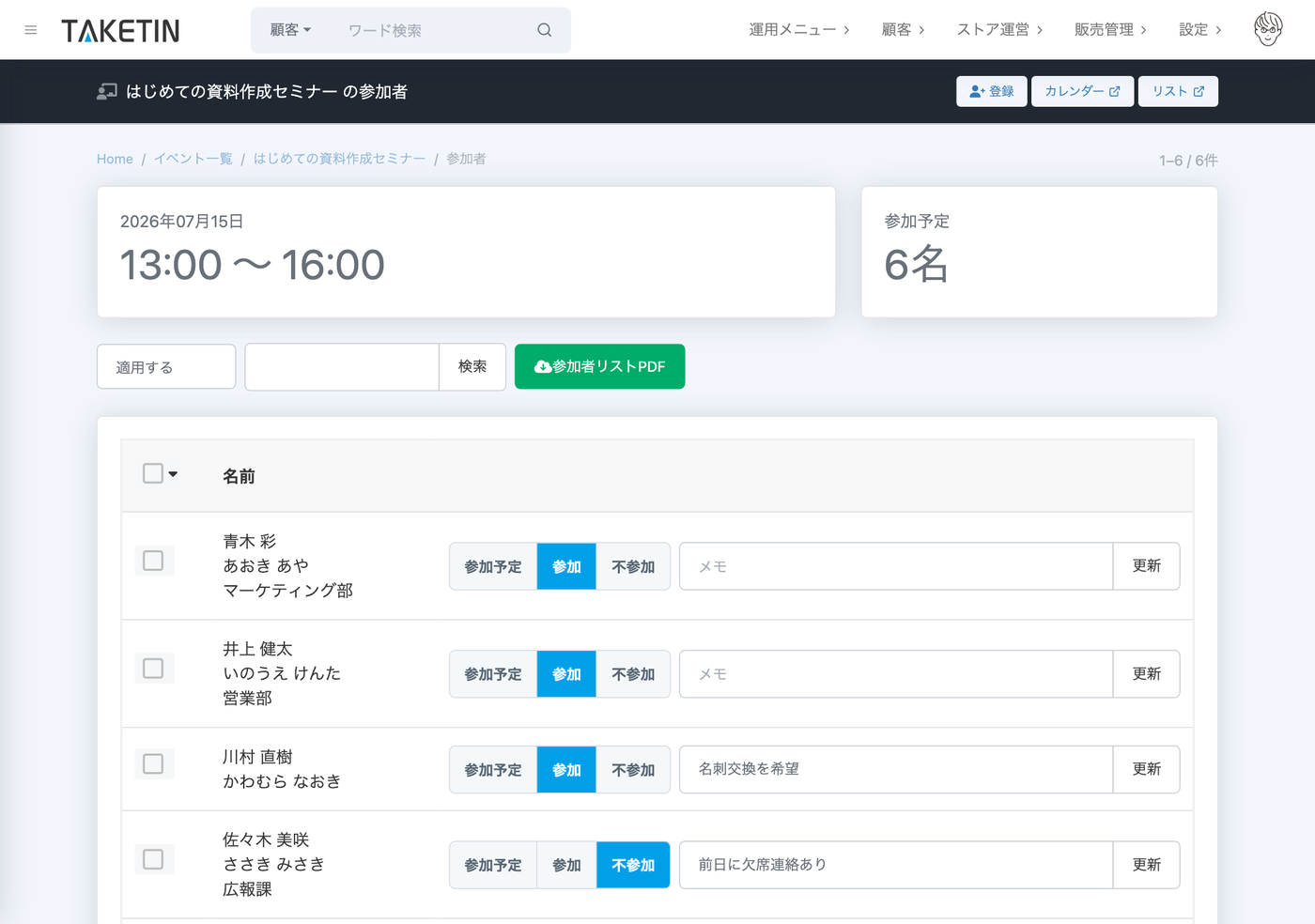Click the memo field for 青木 彩
Image resolution: width=1315 pixels, height=924 pixels.
point(896,566)
